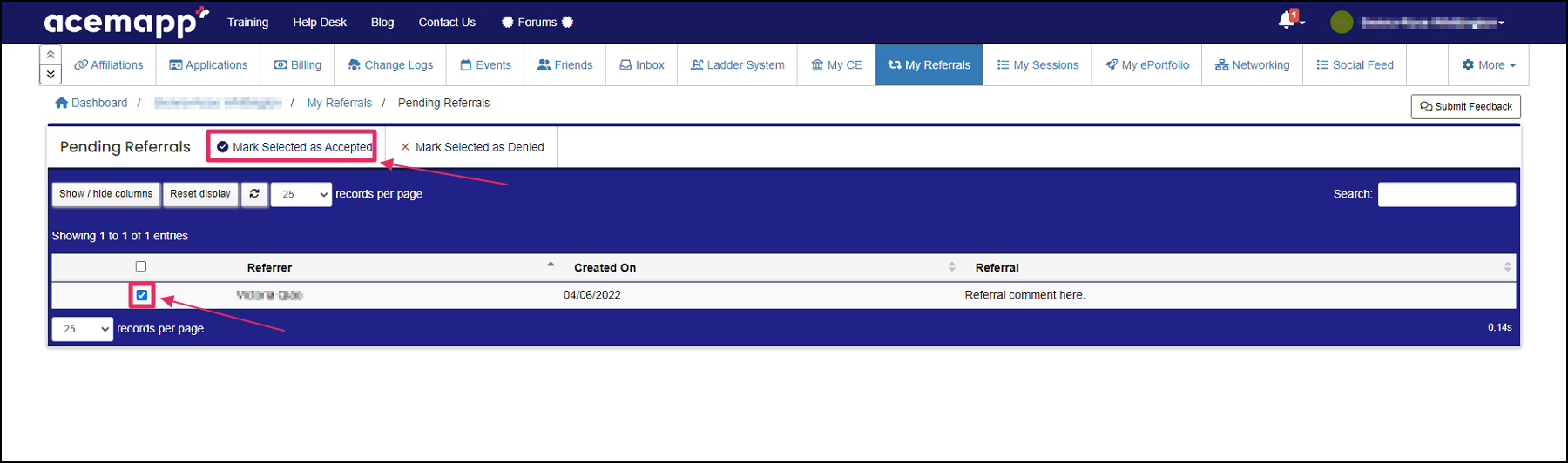Screen dimensions: 1568x463
Task: Open the Friends tab
Action: point(564,65)
